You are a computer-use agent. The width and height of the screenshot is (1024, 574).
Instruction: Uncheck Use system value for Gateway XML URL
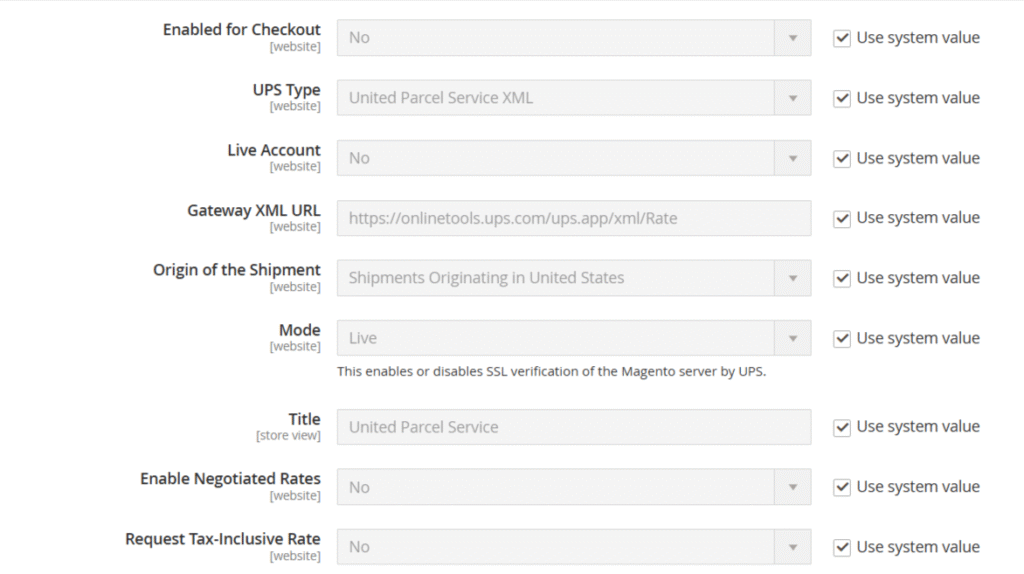[842, 218]
